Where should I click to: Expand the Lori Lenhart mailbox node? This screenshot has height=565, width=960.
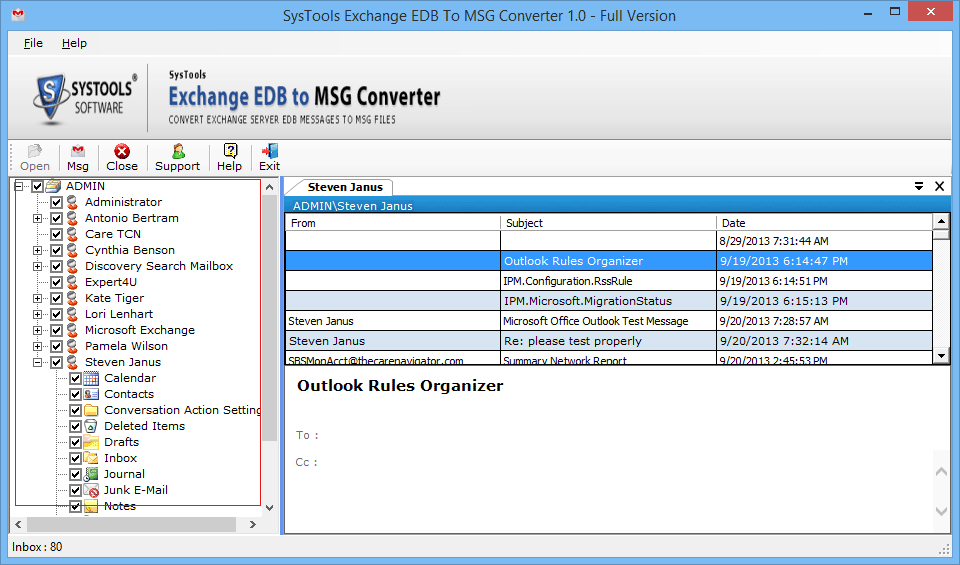(x=38, y=314)
